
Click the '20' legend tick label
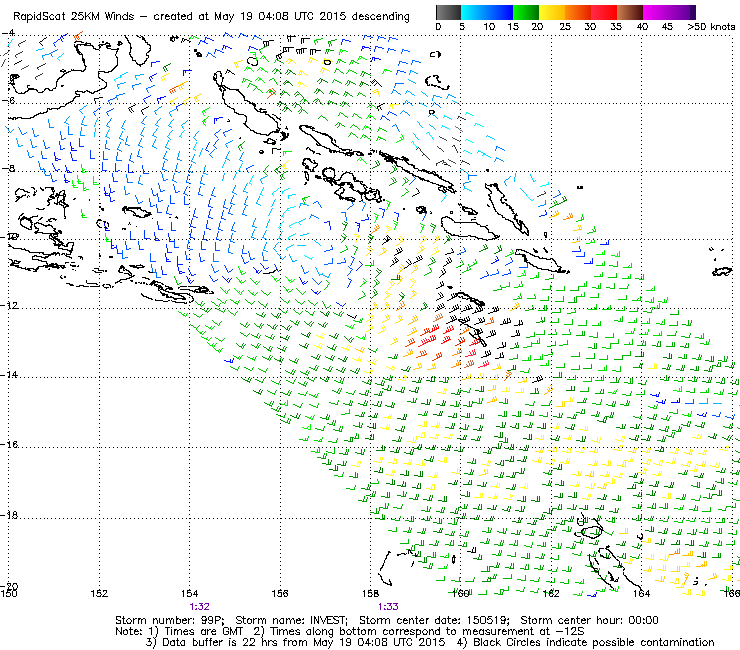[537, 26]
